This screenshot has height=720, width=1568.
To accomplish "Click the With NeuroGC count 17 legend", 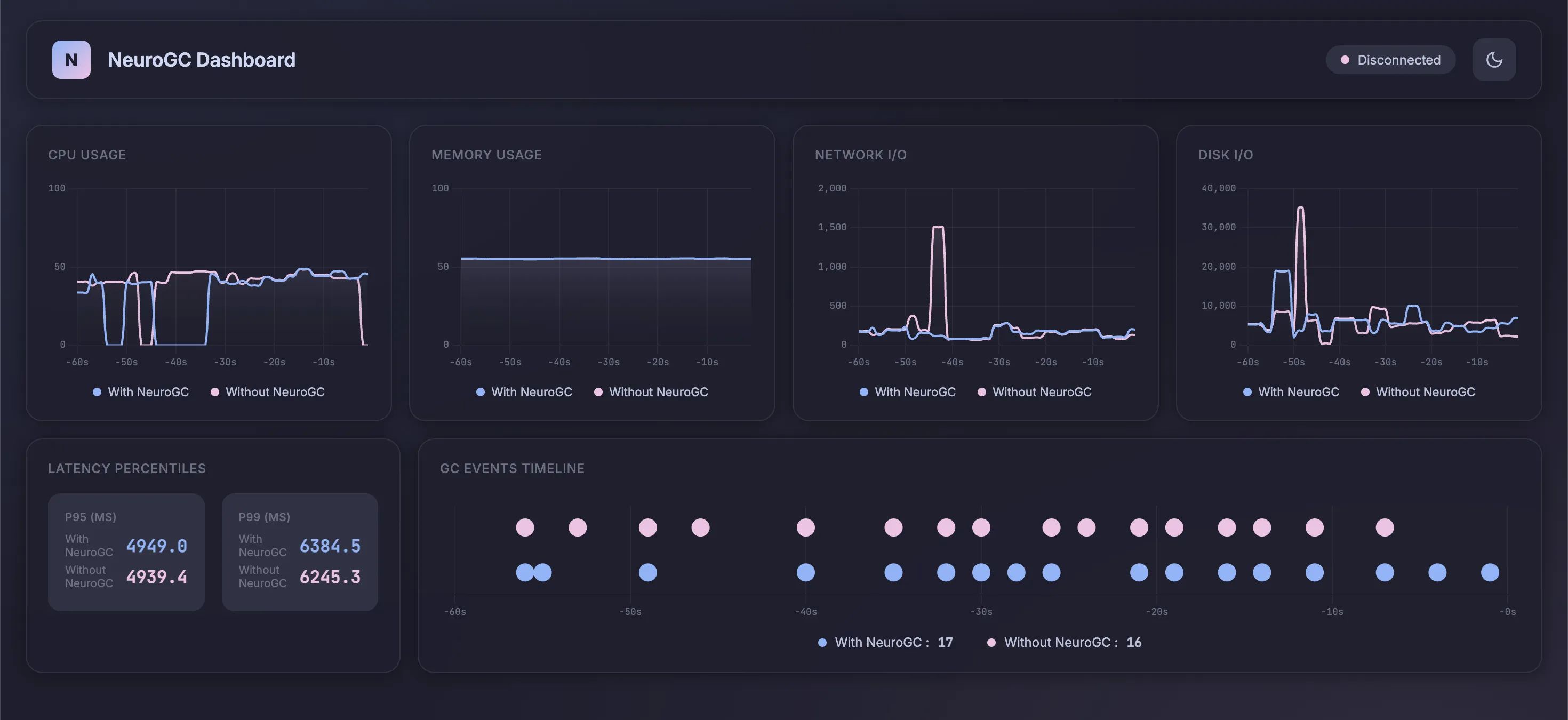I will click(x=885, y=642).
